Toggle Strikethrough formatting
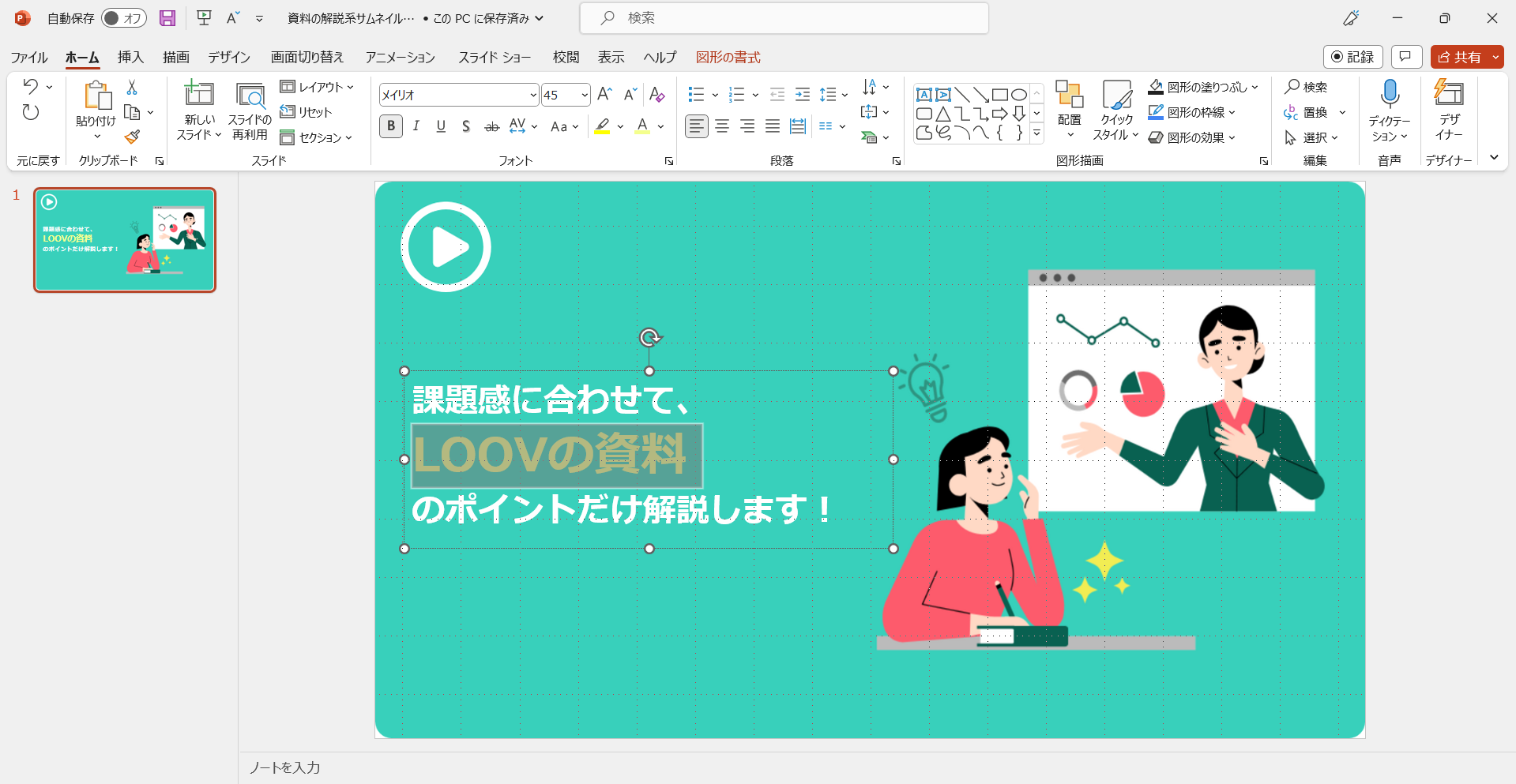The height and width of the screenshot is (784, 1516). [x=491, y=126]
